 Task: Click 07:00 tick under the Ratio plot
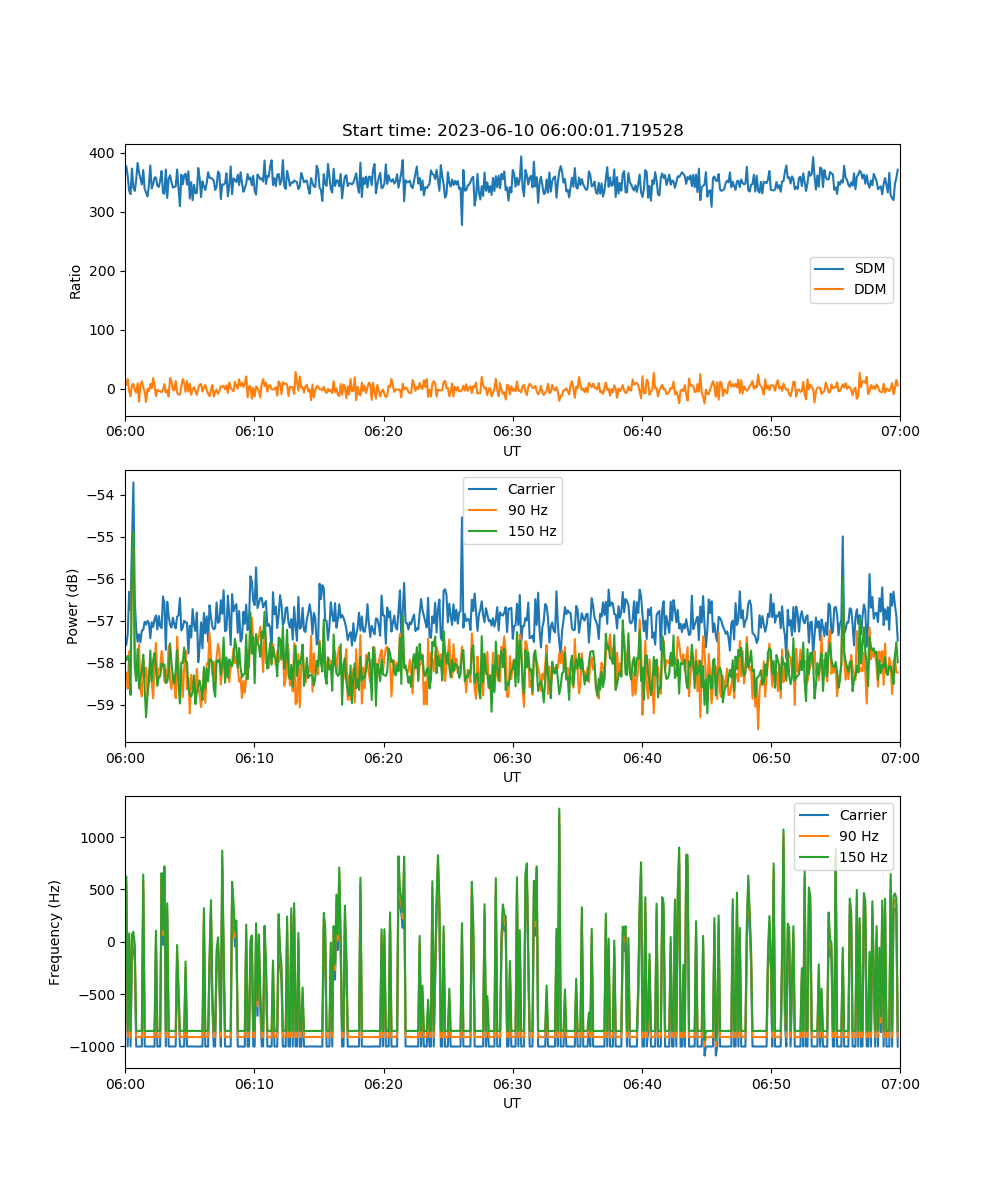(x=899, y=431)
